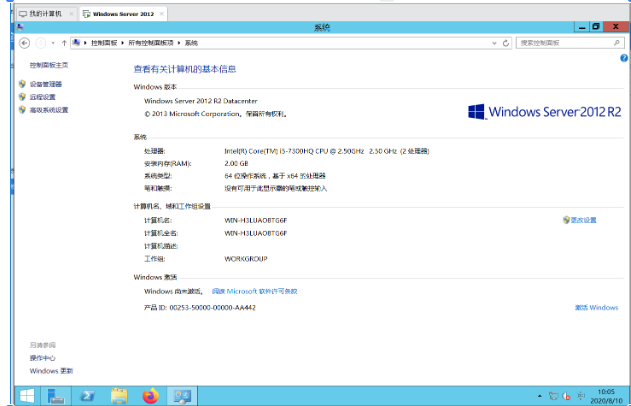Image resolution: width=631 pixels, height=406 pixels.
Task: Open PowerShell from the taskbar
Action: click(x=87, y=396)
